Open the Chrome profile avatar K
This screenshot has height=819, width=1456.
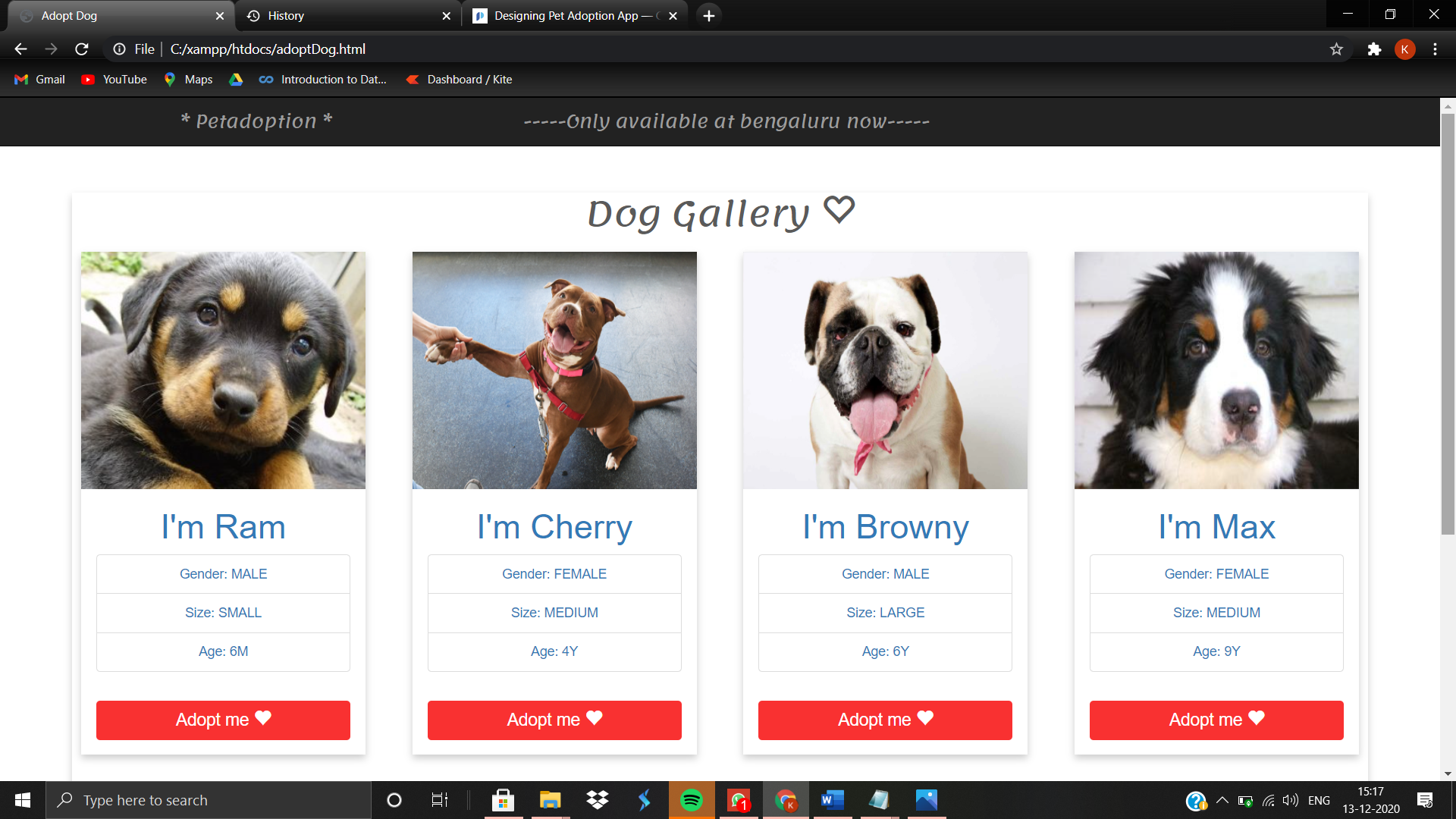(1404, 49)
